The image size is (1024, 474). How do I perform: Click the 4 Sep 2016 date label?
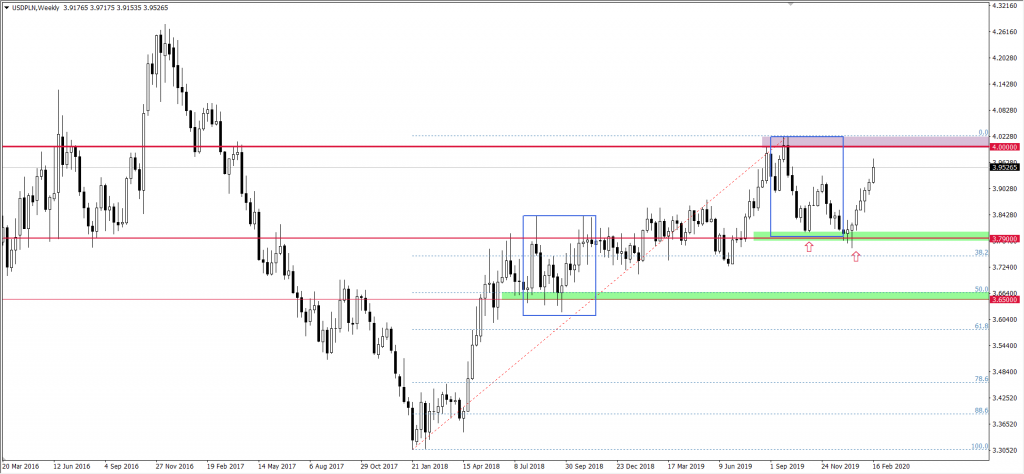(x=122, y=467)
